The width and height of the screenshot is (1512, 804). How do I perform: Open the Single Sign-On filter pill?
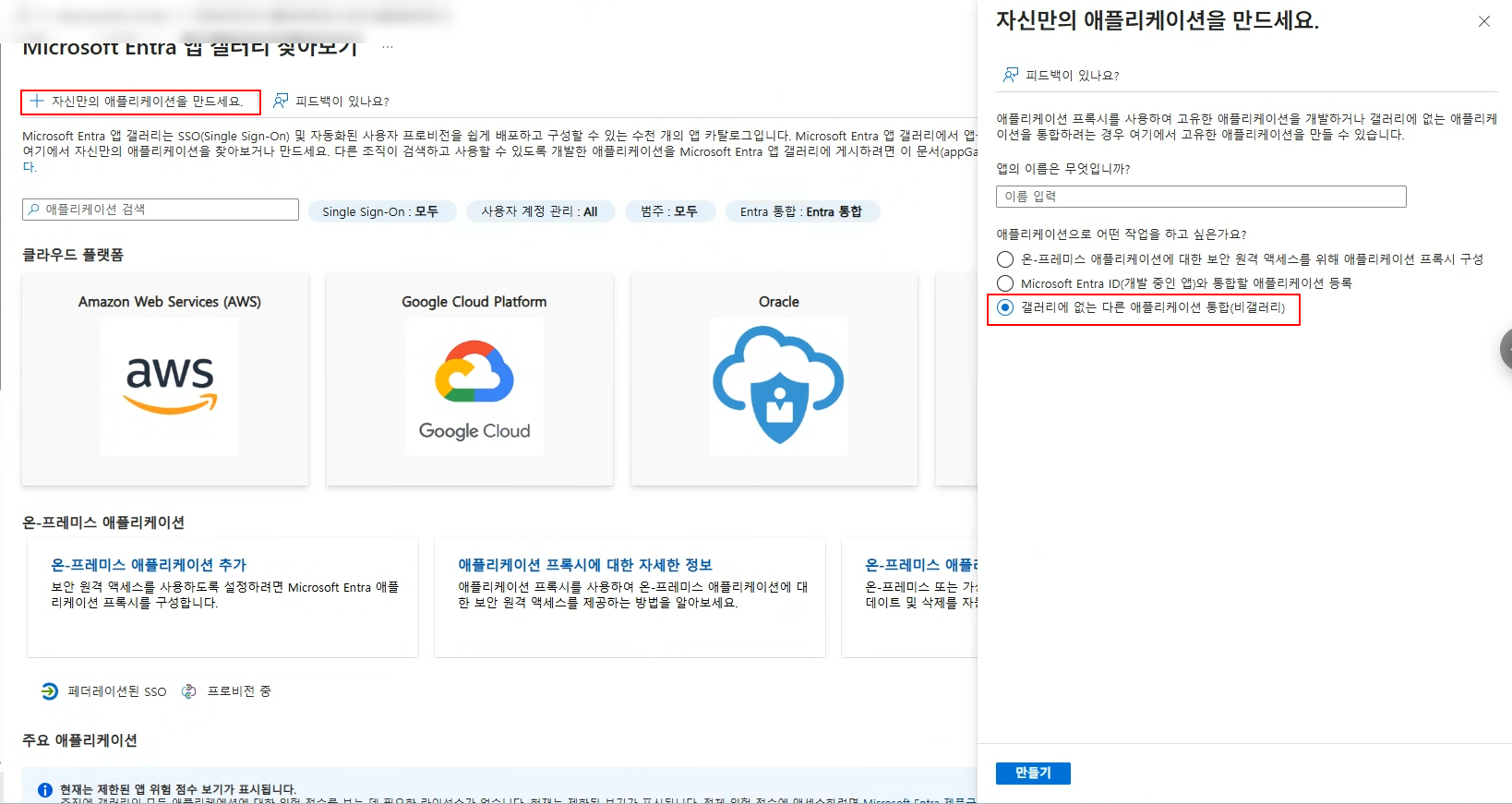tap(381, 211)
